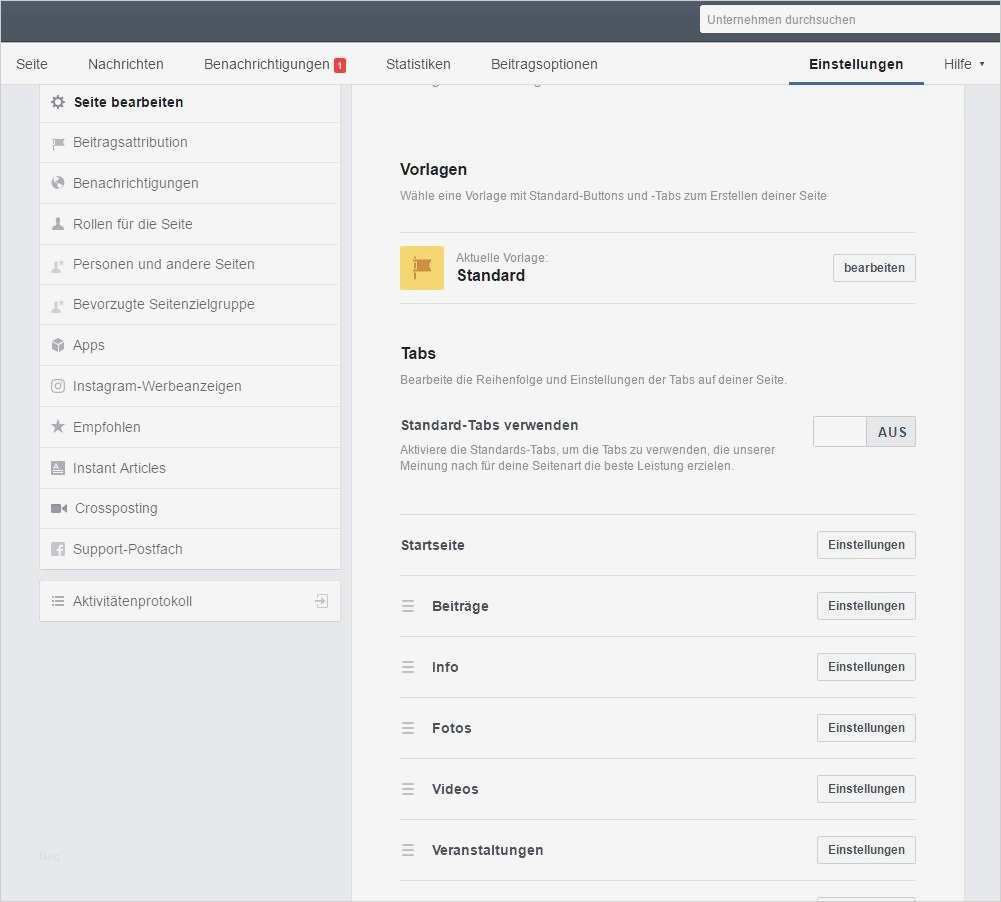The height and width of the screenshot is (902, 1001).
Task: Switch to the Statistiken tab
Action: click(418, 64)
